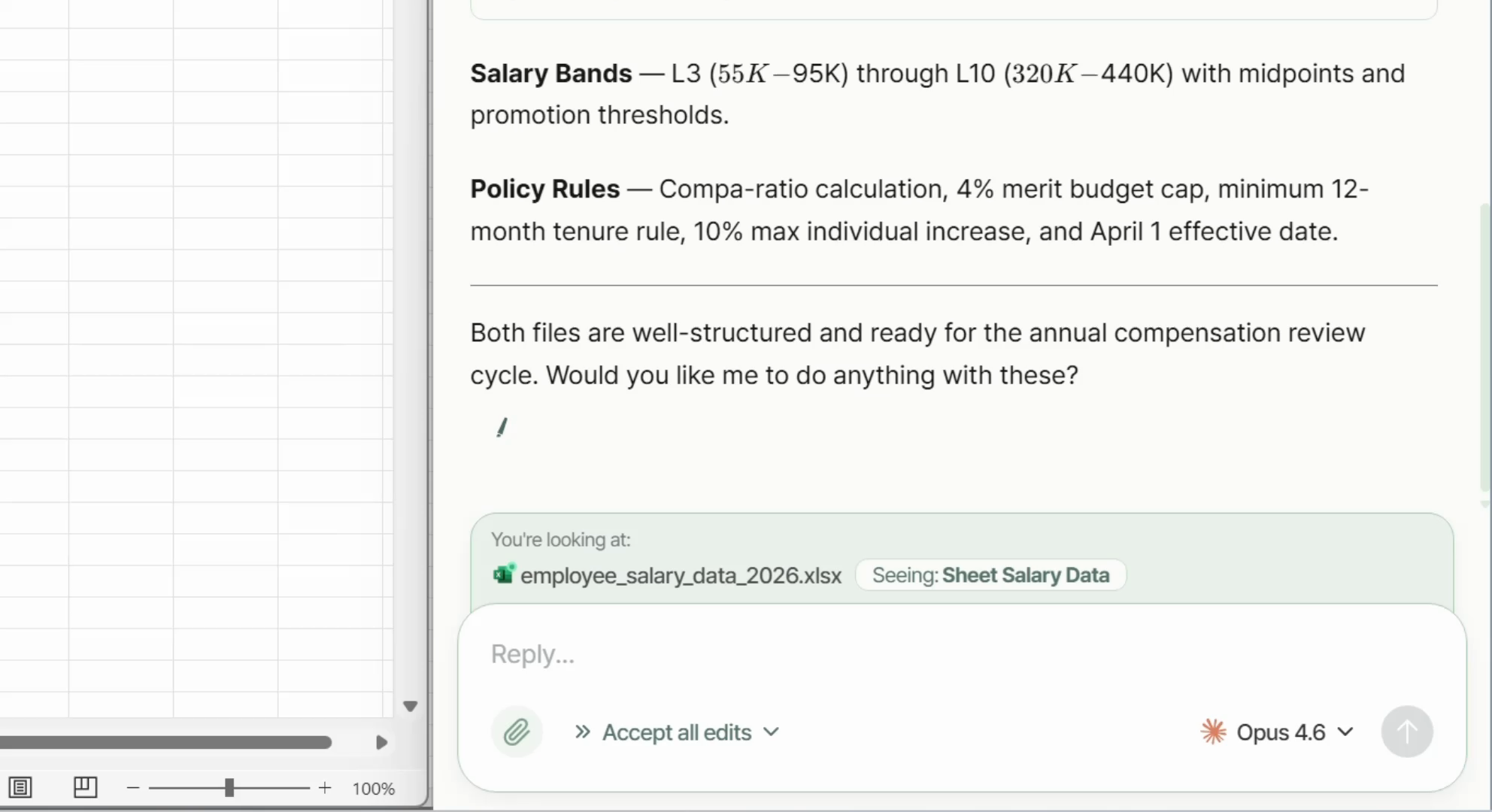Click the employee_salary_data_2026.xlsx file name
Viewport: 1492px width, 812px height.
point(681,576)
